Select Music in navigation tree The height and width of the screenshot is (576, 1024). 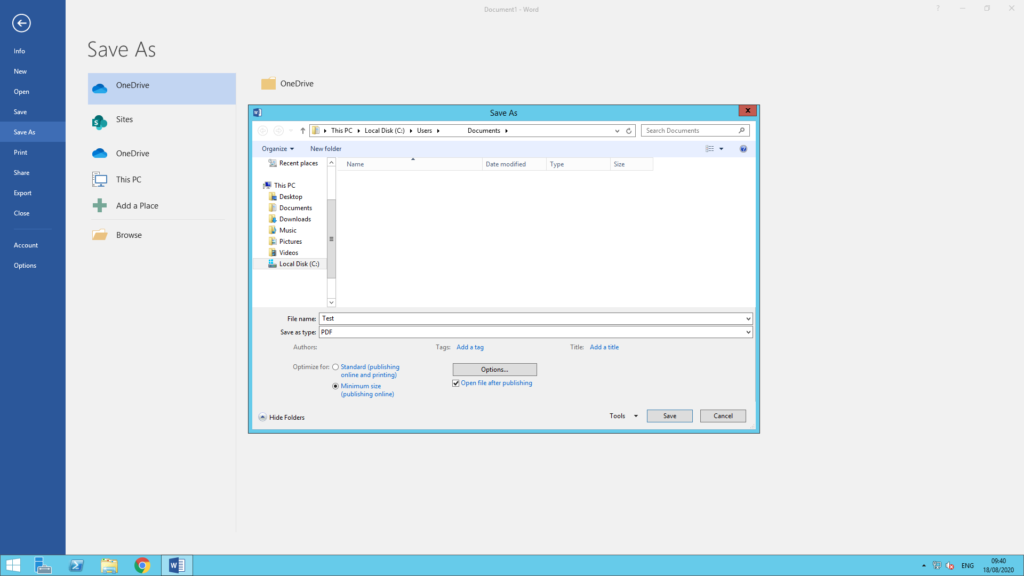point(287,231)
